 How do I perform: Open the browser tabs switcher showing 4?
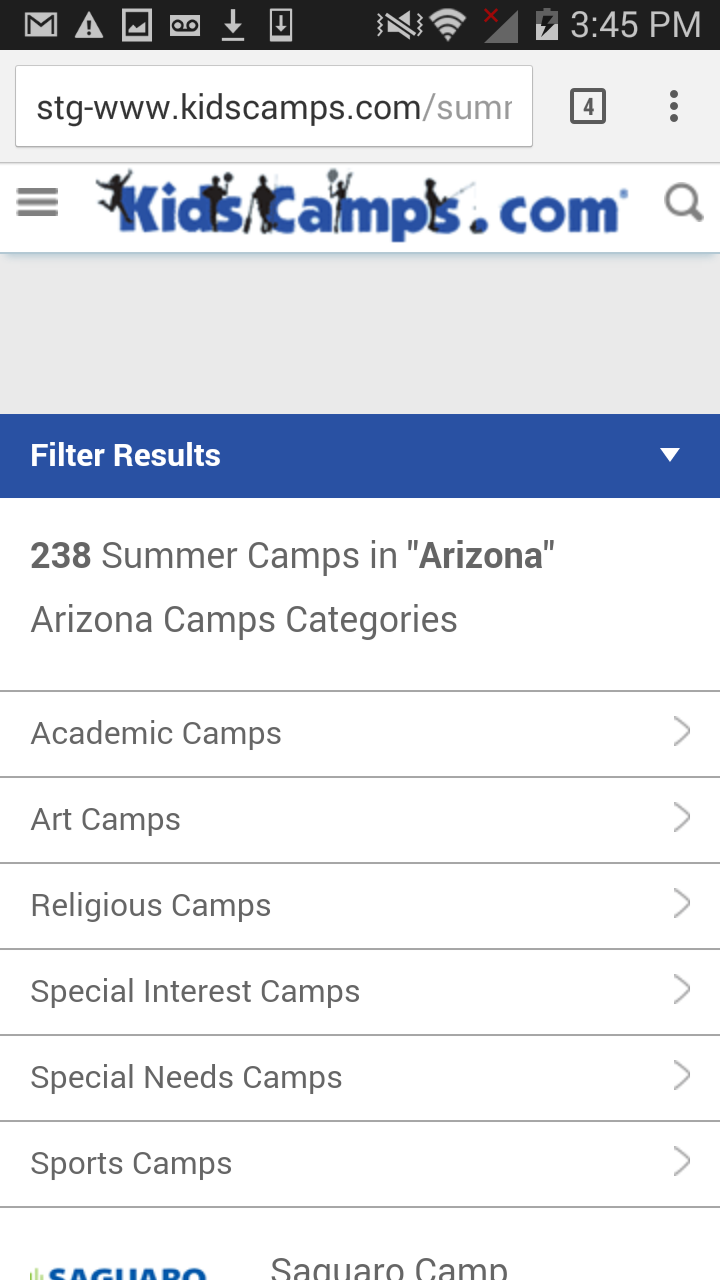pyautogui.click(x=588, y=106)
